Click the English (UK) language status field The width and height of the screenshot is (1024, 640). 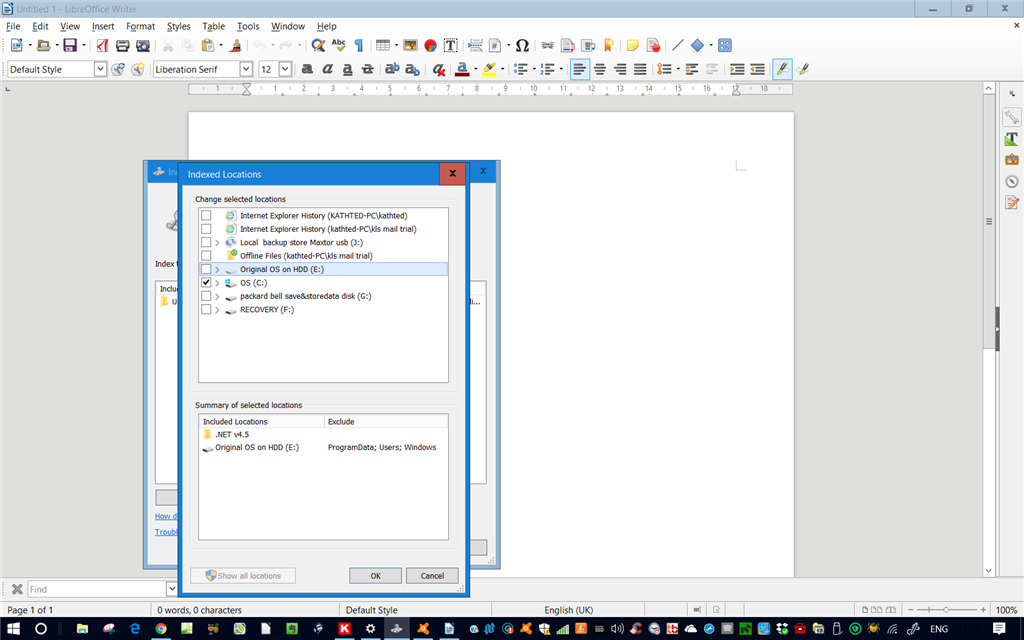[x=568, y=610]
